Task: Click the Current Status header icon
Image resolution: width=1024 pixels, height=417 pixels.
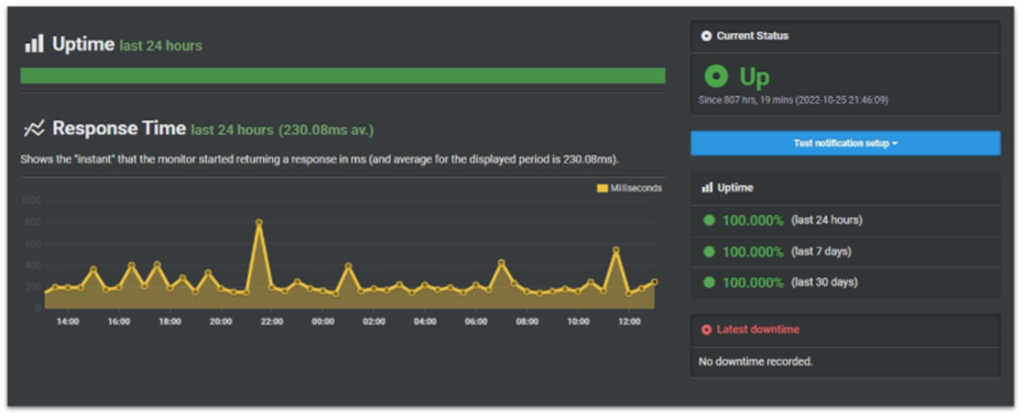Action: pyautogui.click(x=707, y=36)
